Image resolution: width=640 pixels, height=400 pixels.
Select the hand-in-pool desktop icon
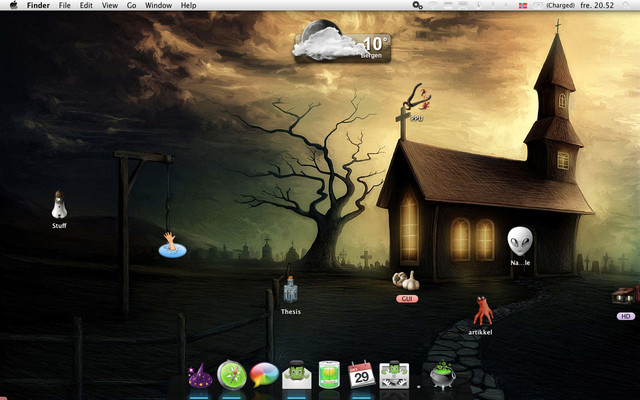click(x=172, y=245)
